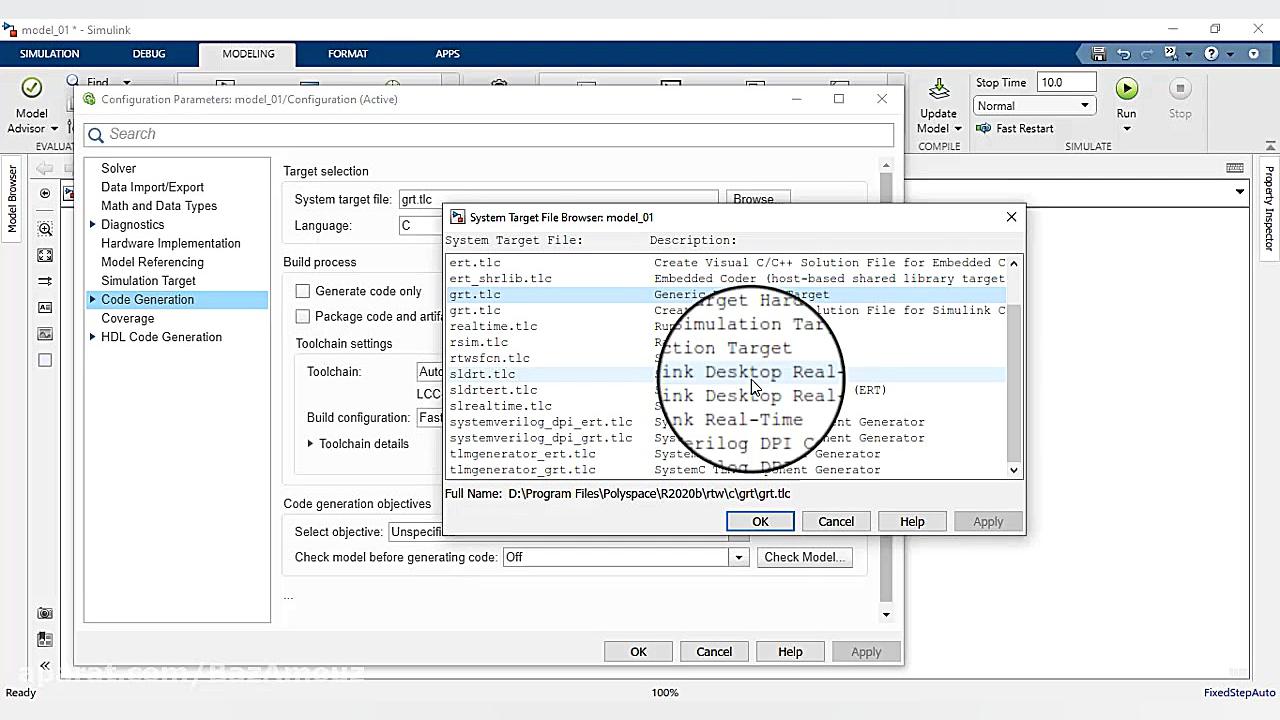Open the Model Browser side tab

coord(13,199)
